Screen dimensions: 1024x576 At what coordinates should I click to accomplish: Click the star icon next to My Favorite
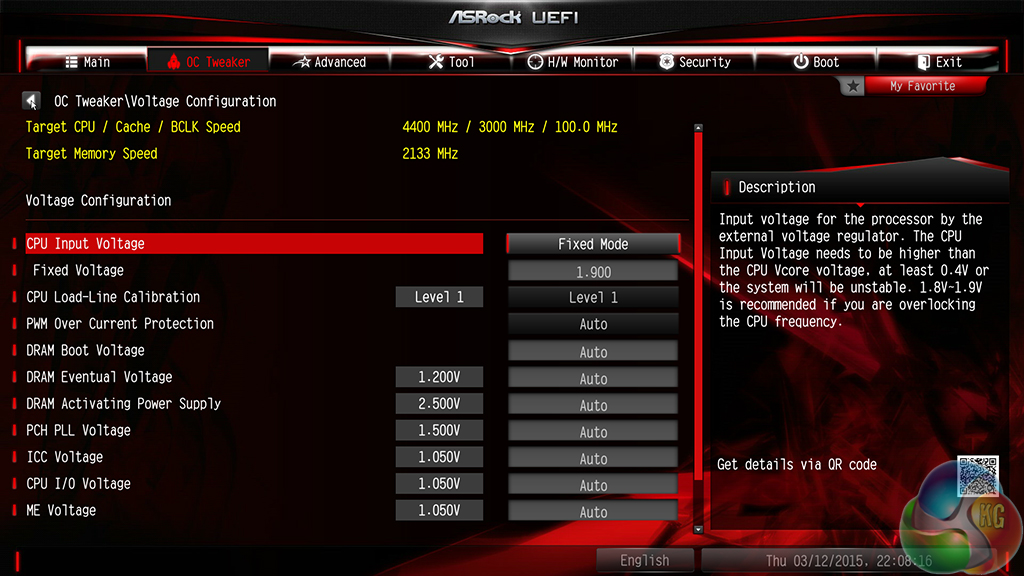point(852,86)
